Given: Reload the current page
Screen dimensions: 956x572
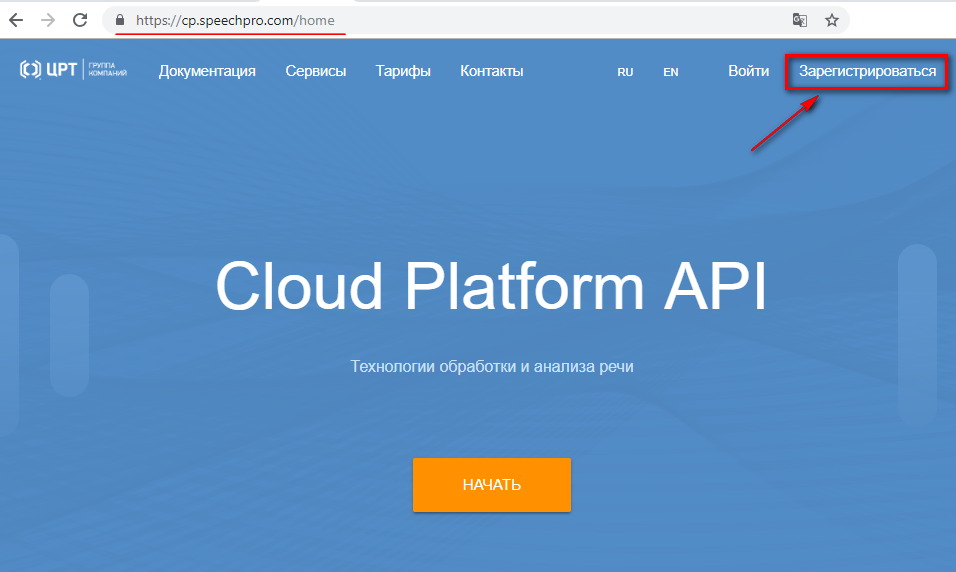Looking at the screenshot, I should click(x=81, y=20).
